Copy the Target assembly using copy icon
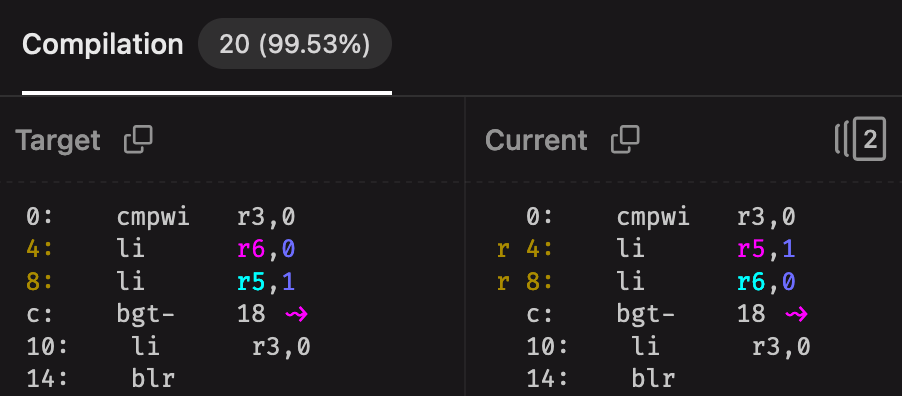Viewport: 902px width, 396px height. (x=138, y=140)
